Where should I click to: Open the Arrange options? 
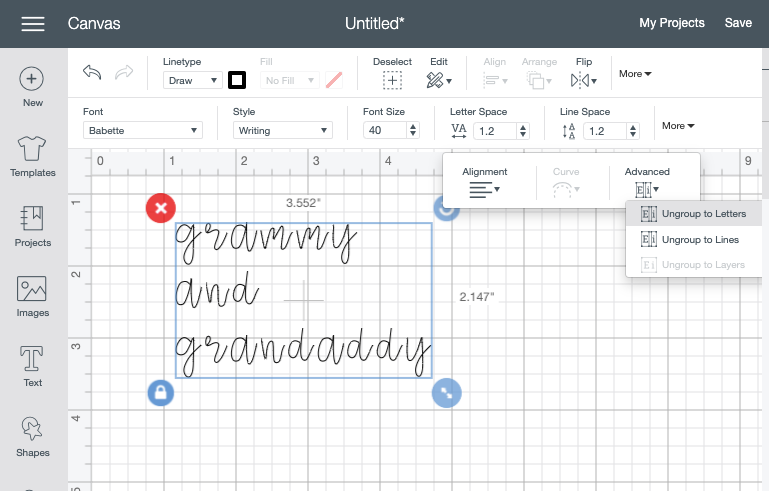click(x=539, y=80)
